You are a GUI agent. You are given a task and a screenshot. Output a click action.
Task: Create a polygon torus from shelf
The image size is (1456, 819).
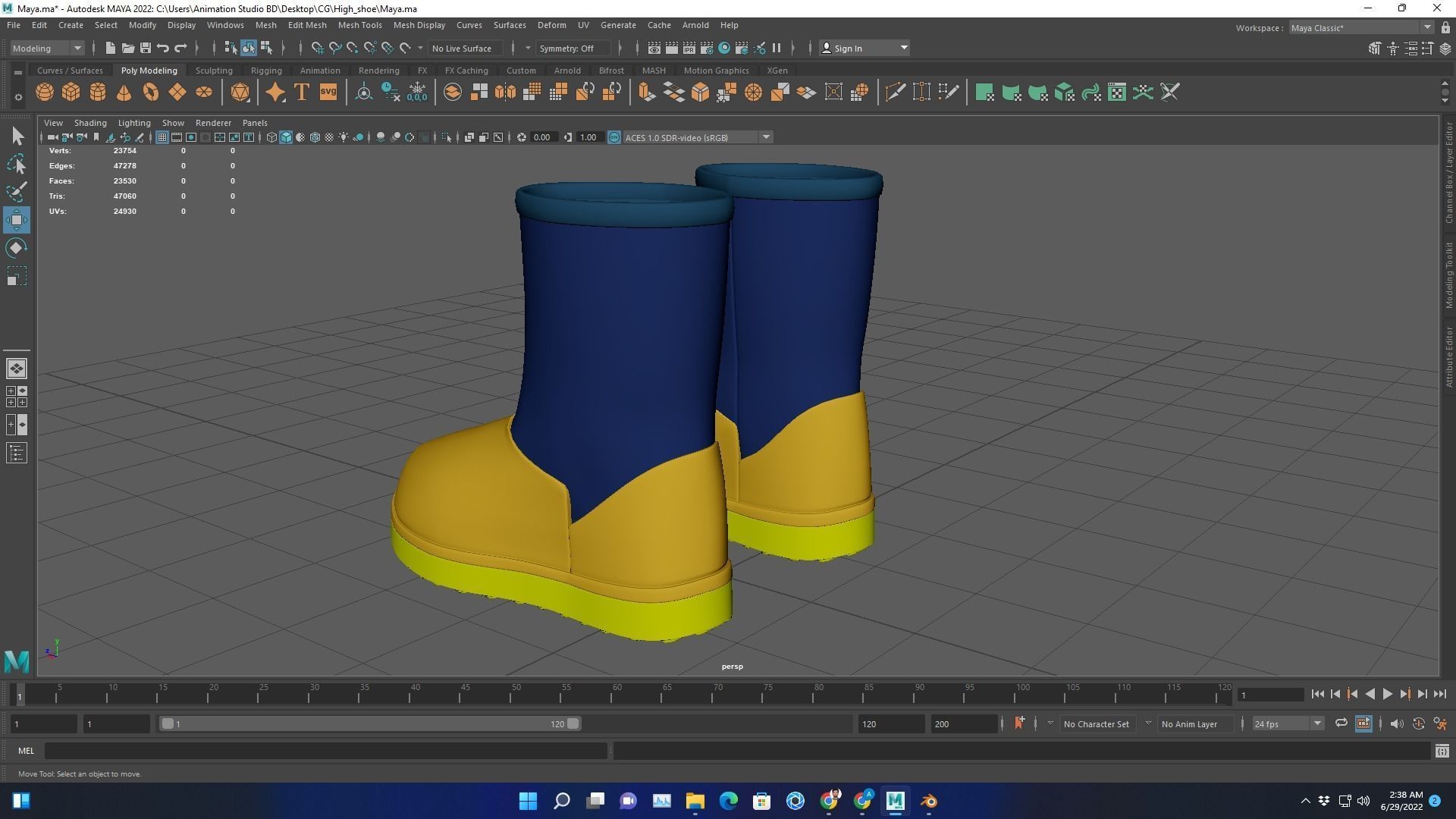coord(151,93)
